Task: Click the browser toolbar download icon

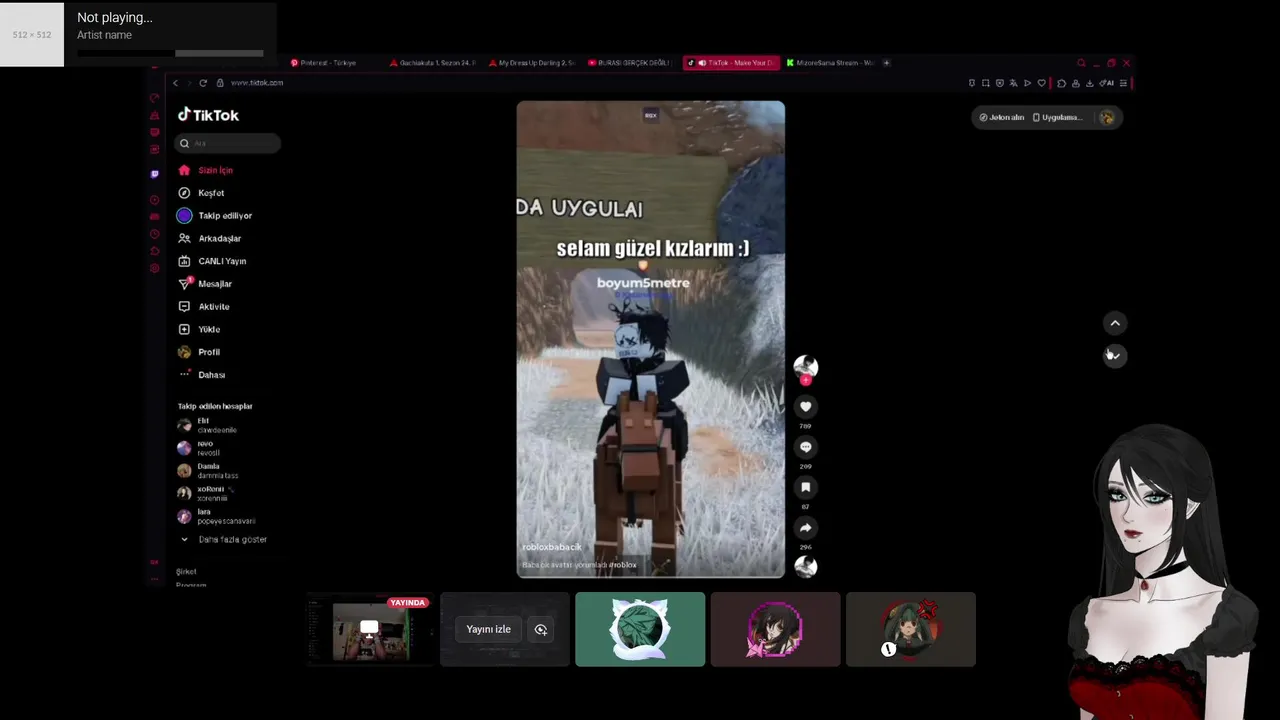Action: pyautogui.click(x=1089, y=83)
